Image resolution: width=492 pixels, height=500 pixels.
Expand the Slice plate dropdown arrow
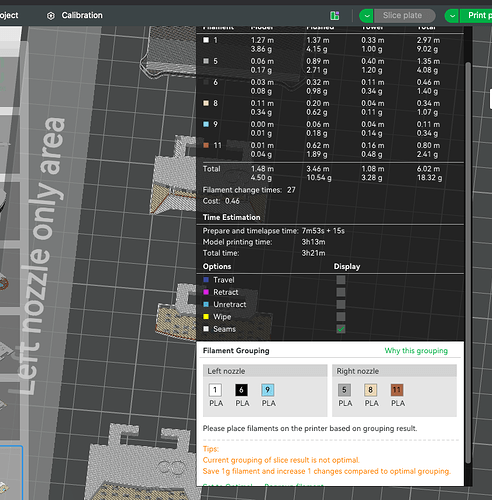[367, 16]
